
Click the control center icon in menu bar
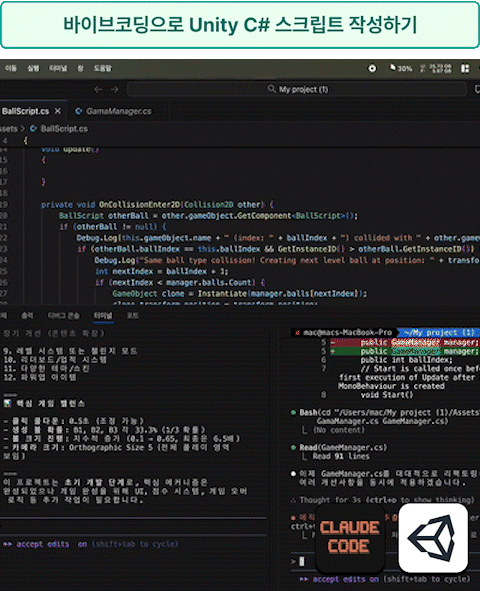click(x=465, y=68)
